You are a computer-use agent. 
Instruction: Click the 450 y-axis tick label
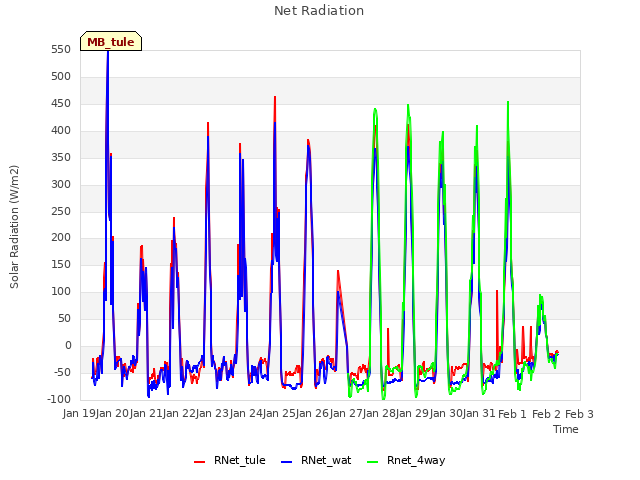[x=61, y=103]
